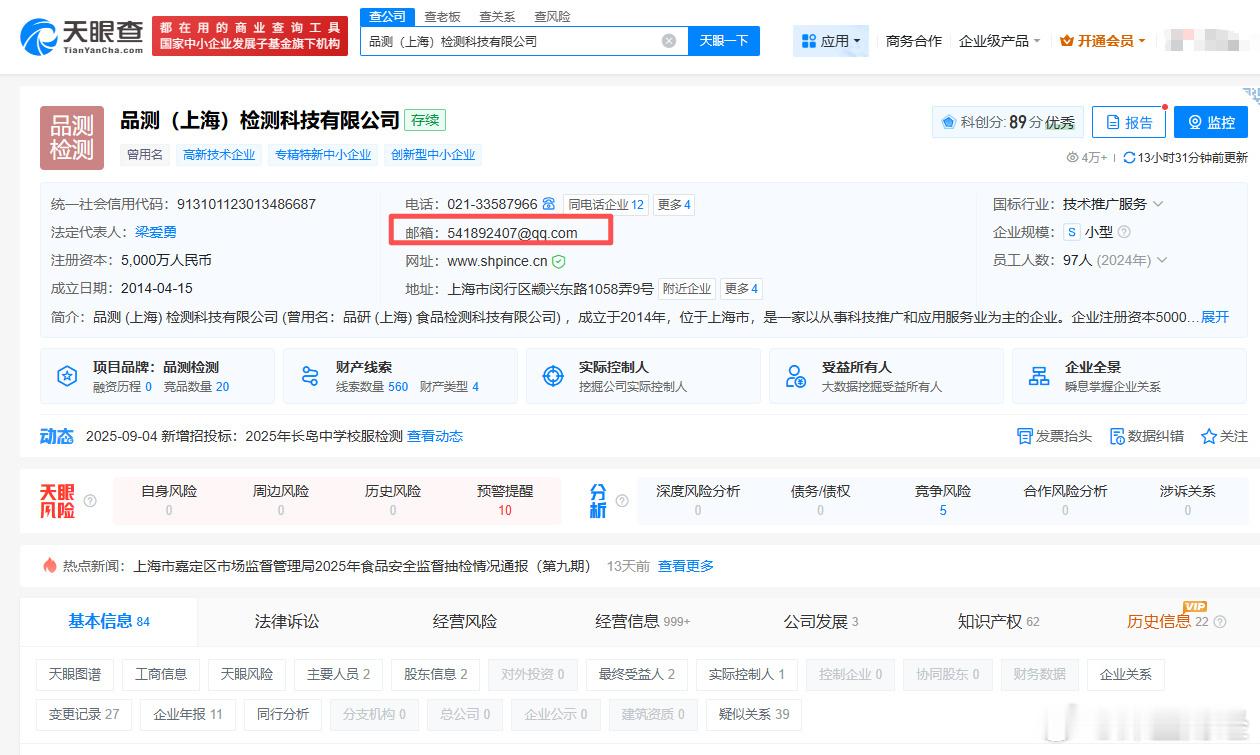
Task: Open the 法律诉讼 tab
Action: (287, 621)
